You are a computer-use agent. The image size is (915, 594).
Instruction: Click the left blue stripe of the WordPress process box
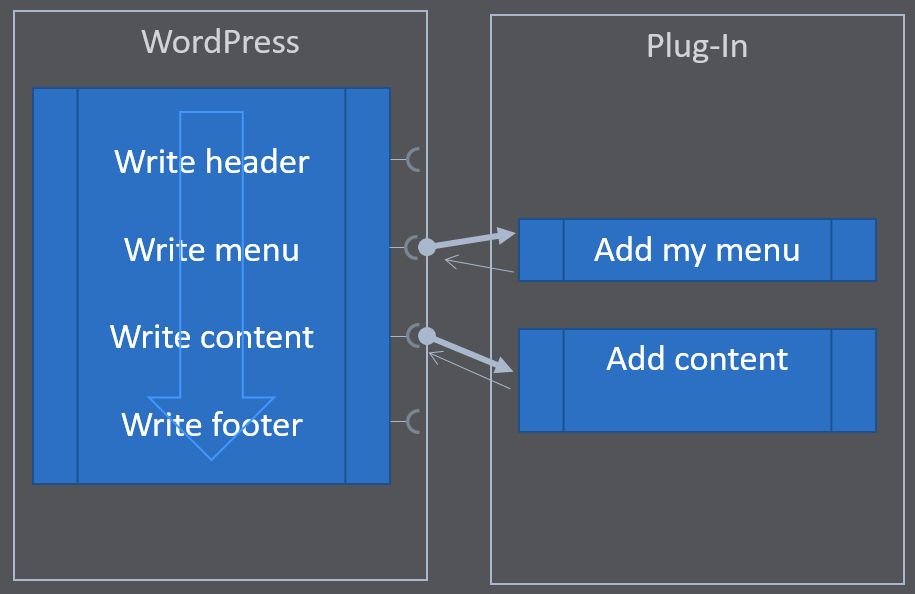(x=55, y=286)
